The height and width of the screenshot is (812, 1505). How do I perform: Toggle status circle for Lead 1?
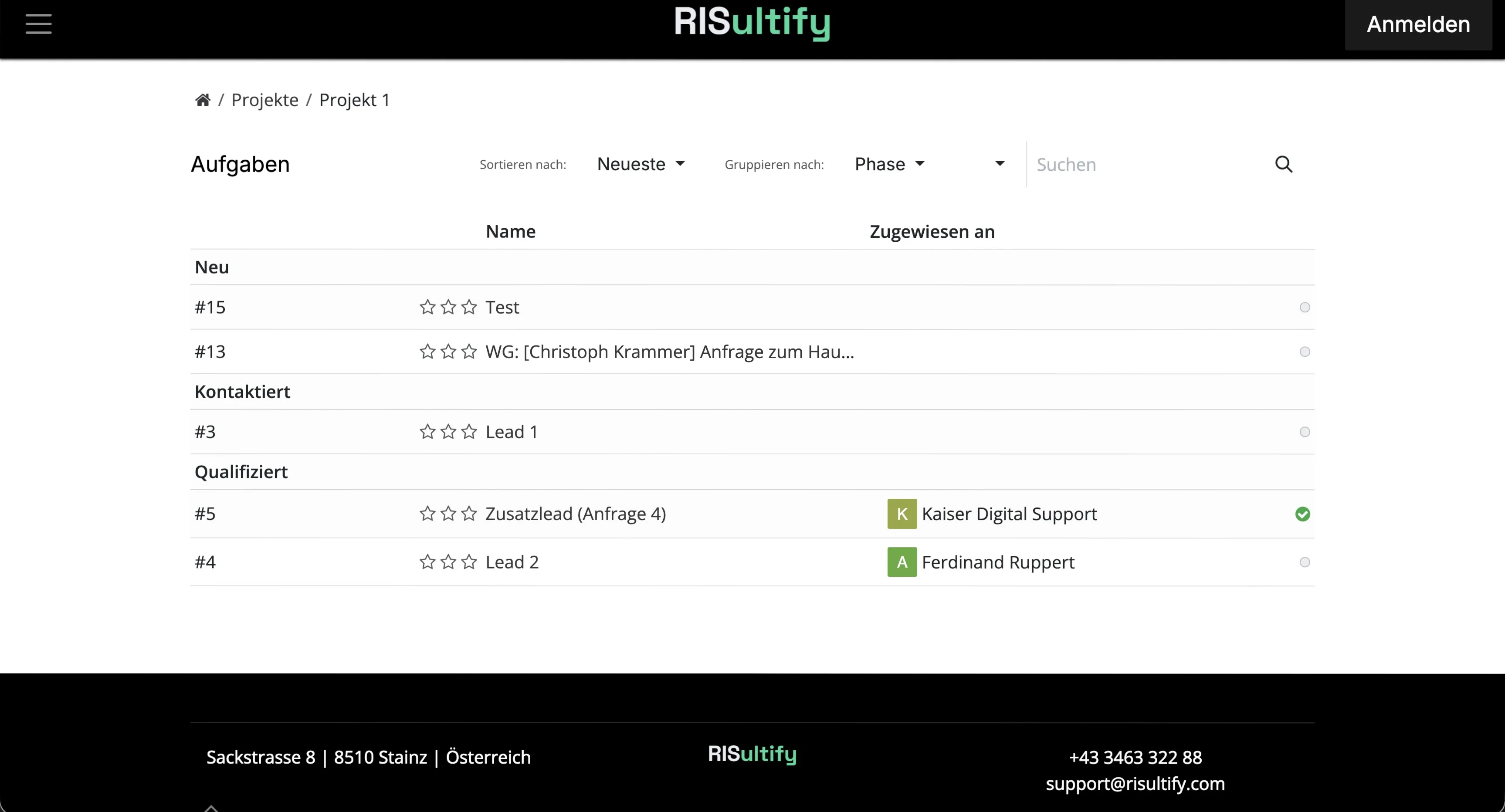[1305, 432]
